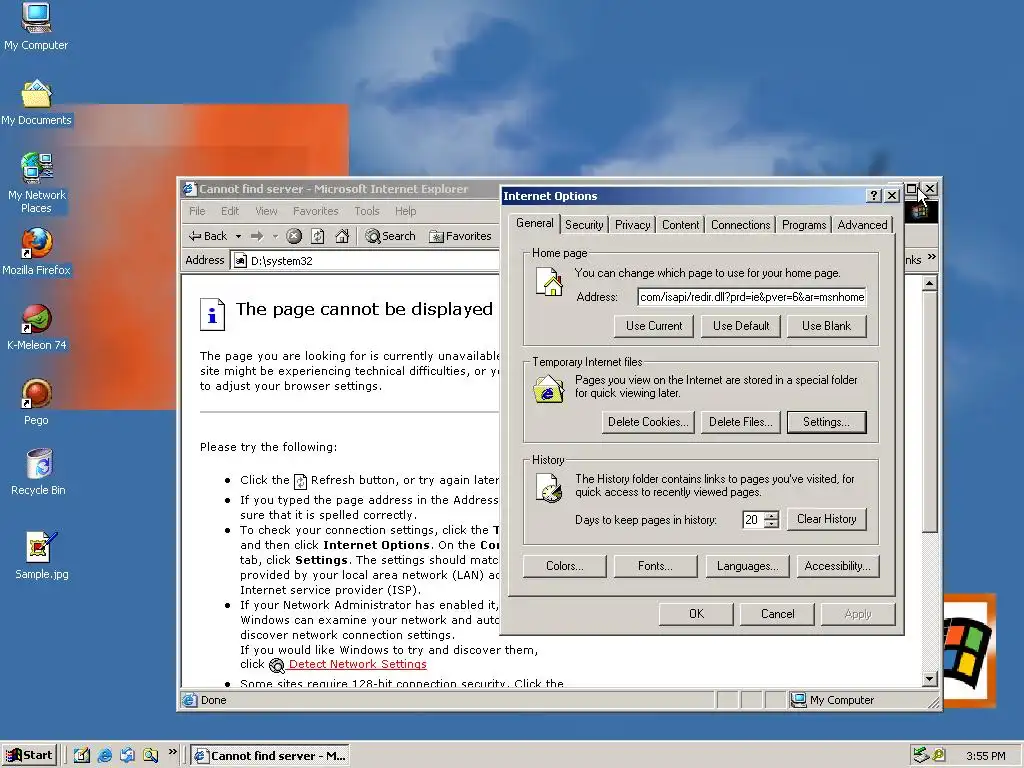
Task: Click Internet Explorer quick launch icon
Action: tap(104, 756)
